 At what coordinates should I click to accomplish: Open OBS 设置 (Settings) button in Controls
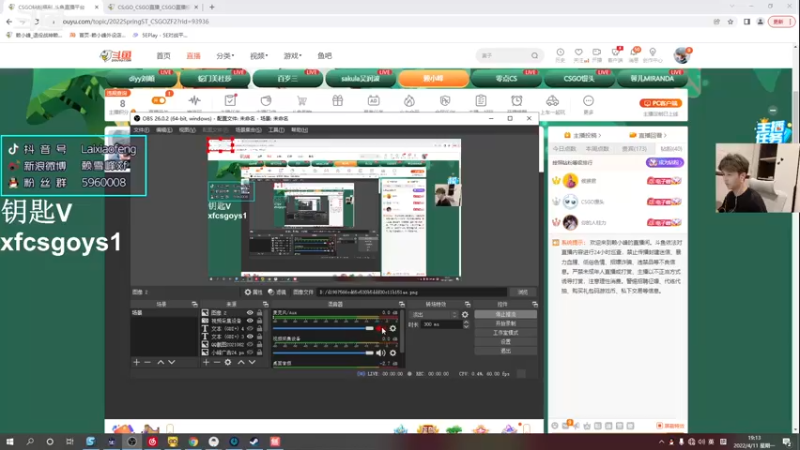pos(506,342)
